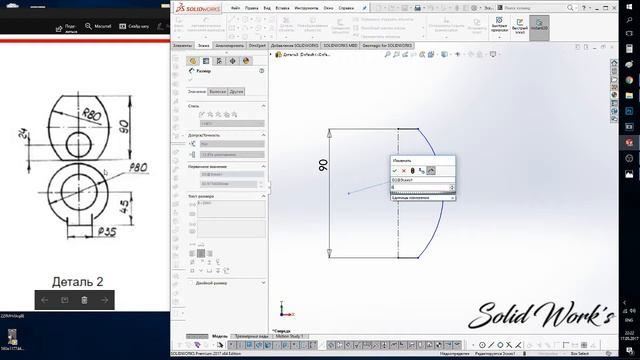Screen dimensions: 640x360
Task: Click the primary value numeric field
Action: tap(229, 184)
